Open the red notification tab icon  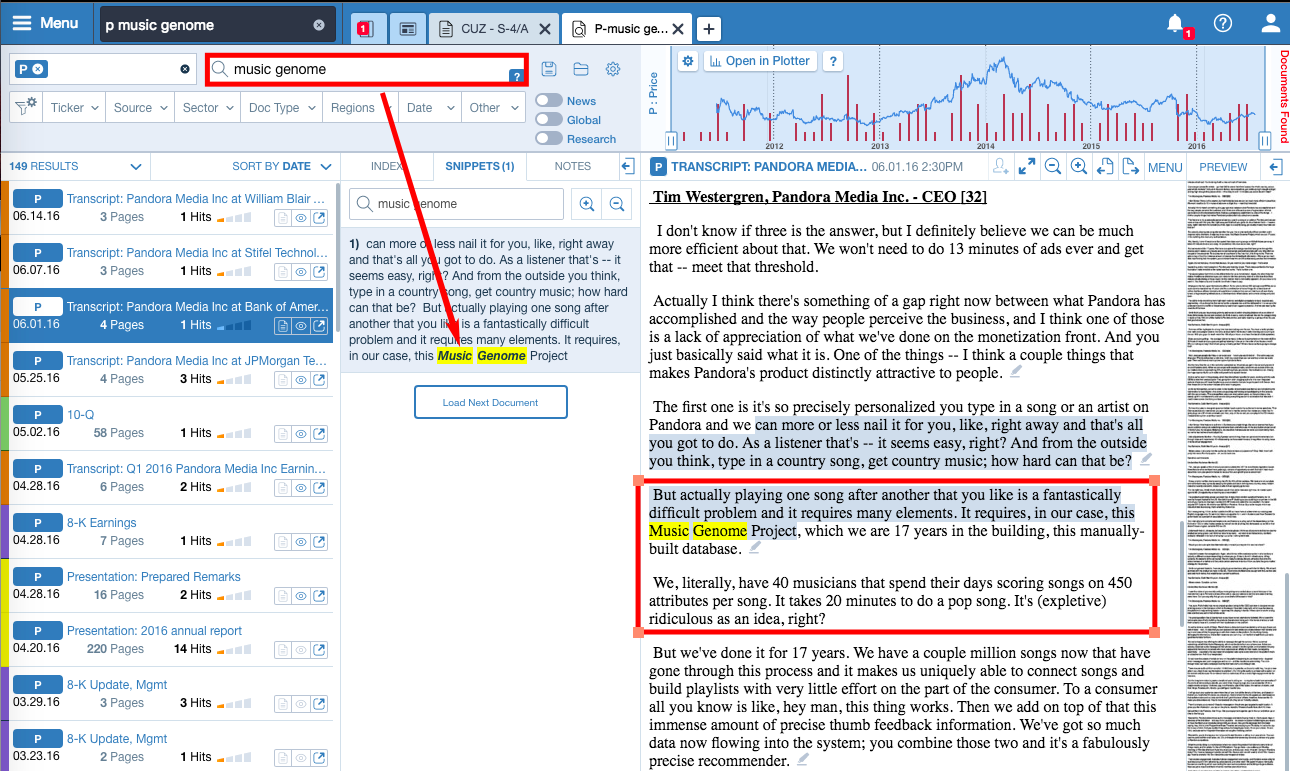pyautogui.click(x=365, y=29)
